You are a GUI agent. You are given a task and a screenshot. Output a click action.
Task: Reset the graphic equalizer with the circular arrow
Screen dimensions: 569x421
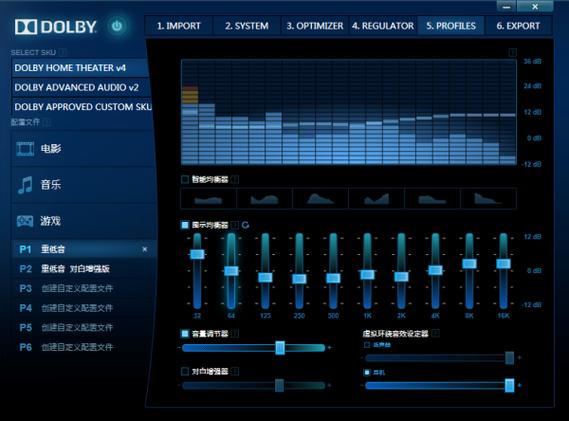245,225
